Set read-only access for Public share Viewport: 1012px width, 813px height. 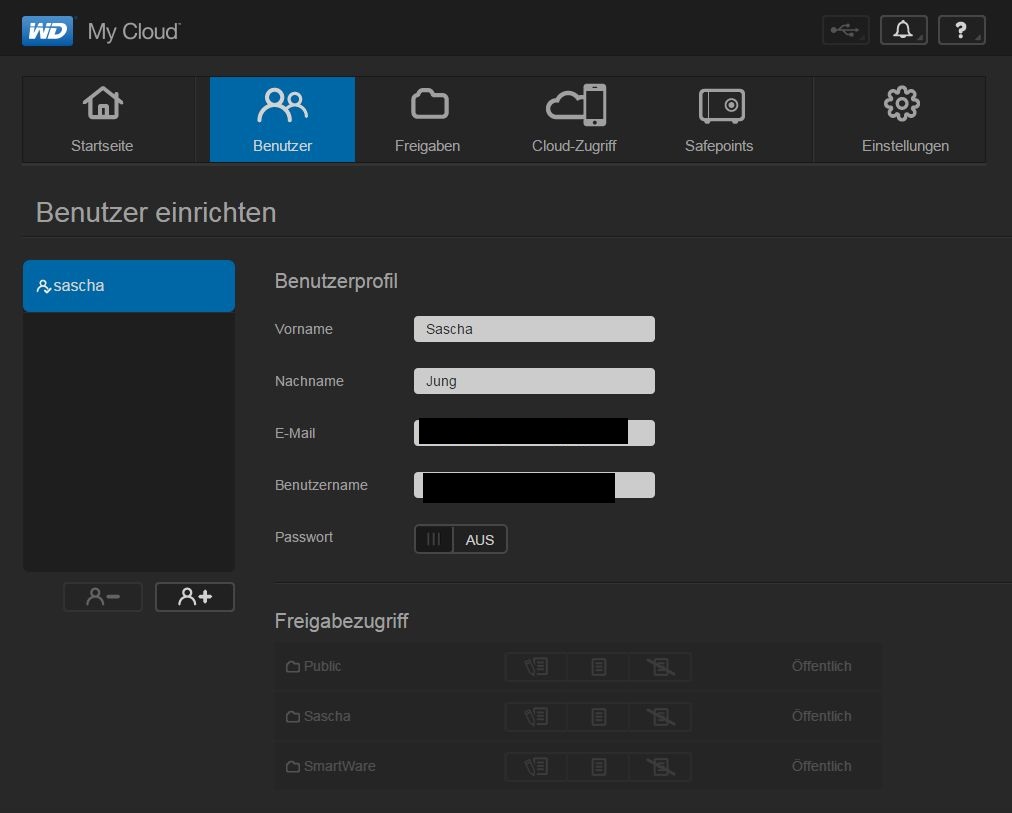click(598, 667)
